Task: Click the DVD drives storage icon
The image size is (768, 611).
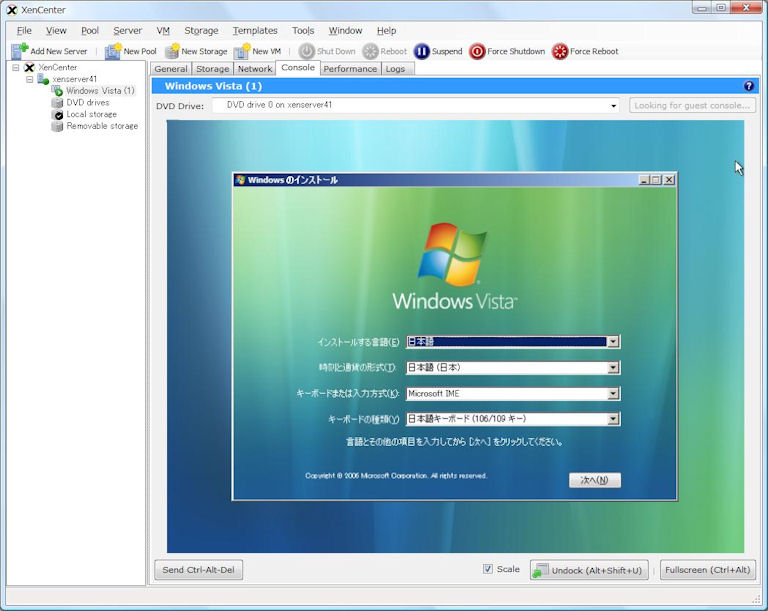Action: [x=57, y=102]
